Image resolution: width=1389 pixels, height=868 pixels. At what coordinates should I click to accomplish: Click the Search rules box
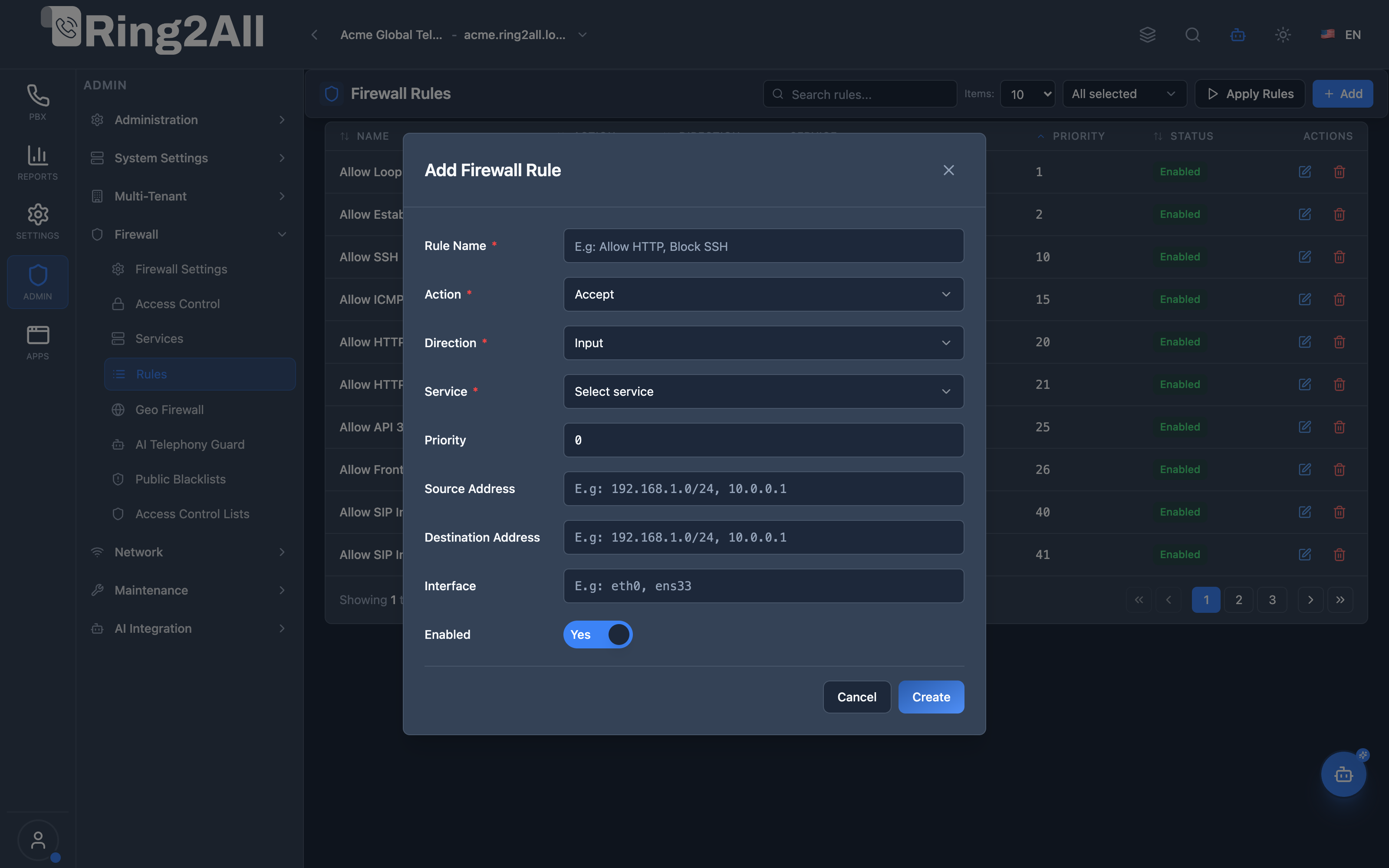[x=860, y=94]
